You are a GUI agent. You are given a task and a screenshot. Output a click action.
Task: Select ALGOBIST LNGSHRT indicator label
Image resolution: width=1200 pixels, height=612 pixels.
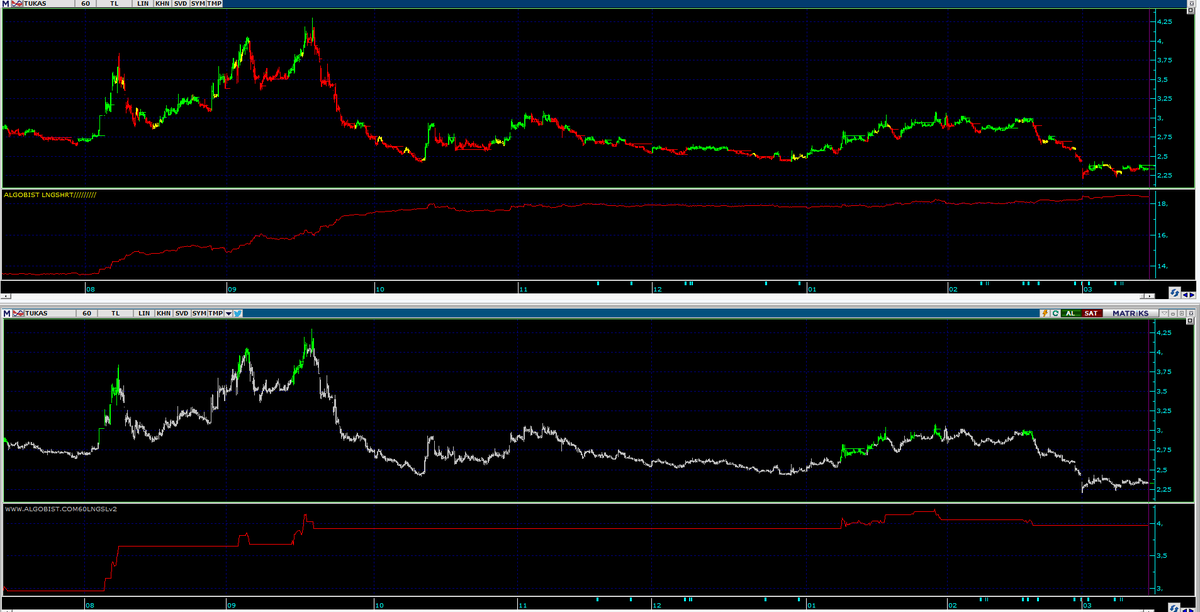(50, 195)
